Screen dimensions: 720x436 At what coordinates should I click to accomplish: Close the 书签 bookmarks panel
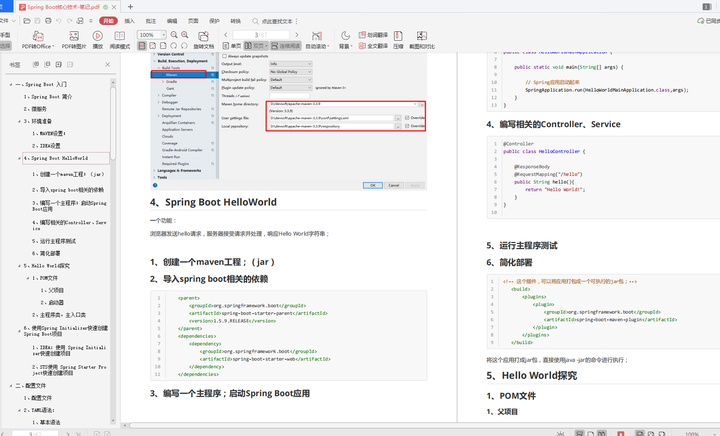[107, 64]
